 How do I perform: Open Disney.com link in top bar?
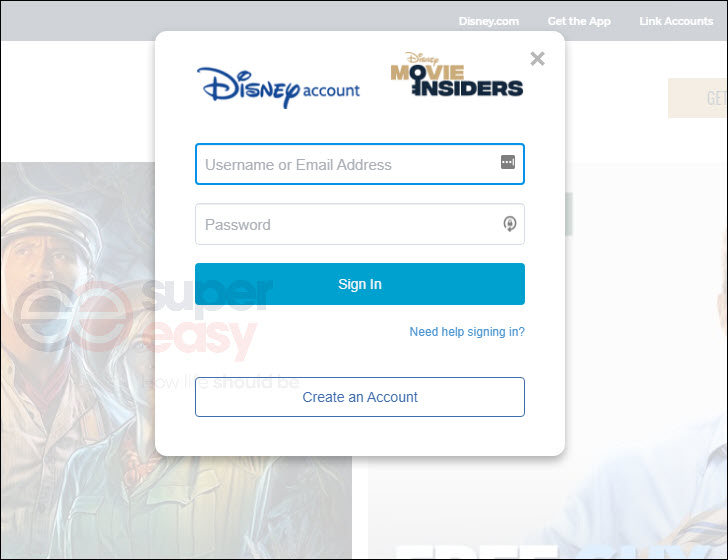[x=488, y=21]
